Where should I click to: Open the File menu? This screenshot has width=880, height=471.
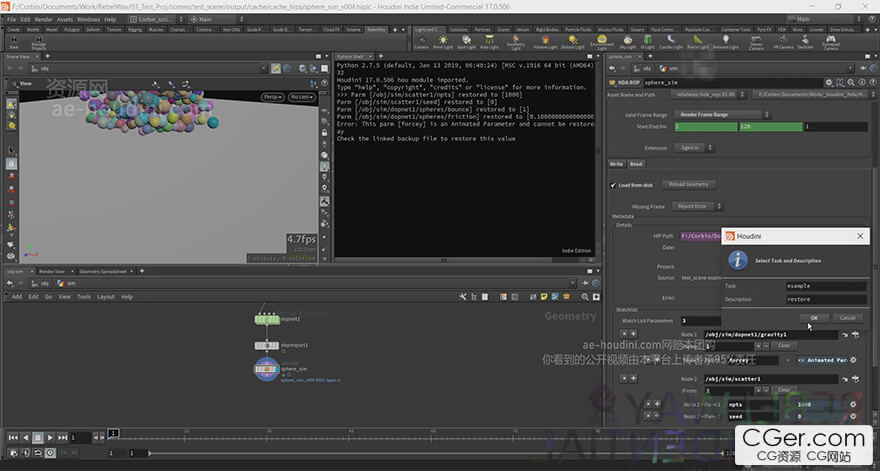click(x=11, y=19)
